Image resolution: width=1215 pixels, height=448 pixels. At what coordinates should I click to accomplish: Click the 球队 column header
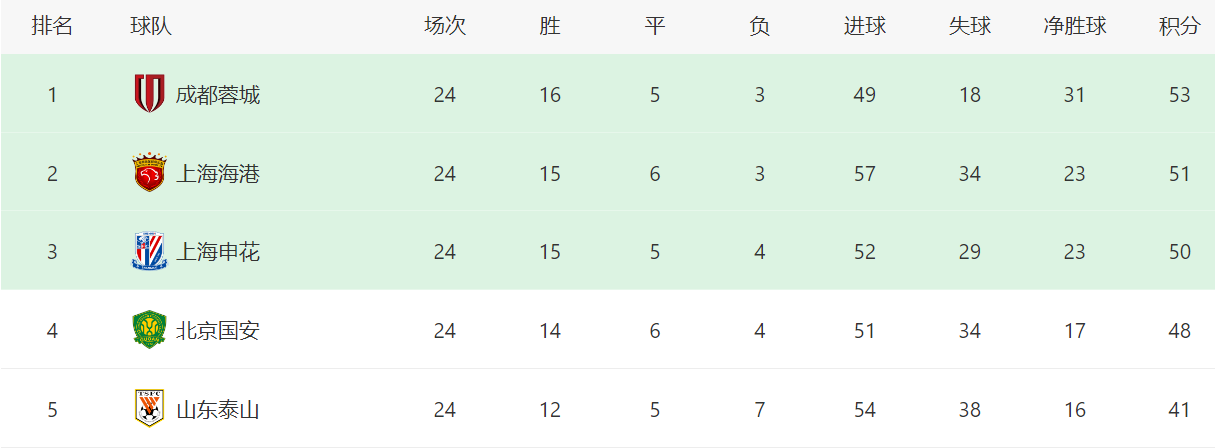click(x=151, y=27)
